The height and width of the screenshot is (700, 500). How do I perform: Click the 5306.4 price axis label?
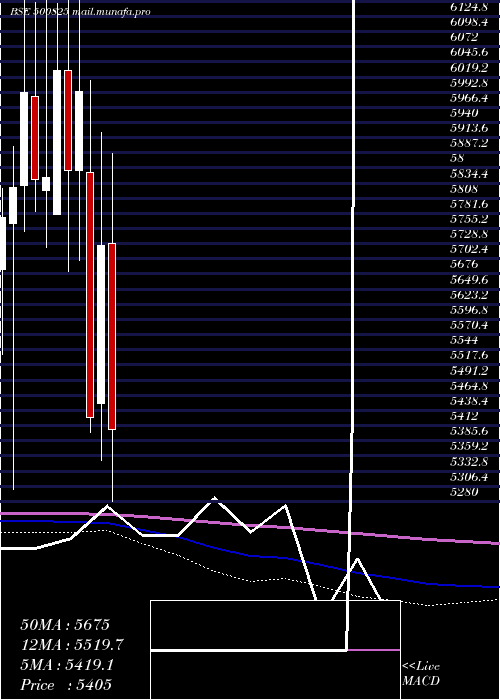click(x=469, y=477)
